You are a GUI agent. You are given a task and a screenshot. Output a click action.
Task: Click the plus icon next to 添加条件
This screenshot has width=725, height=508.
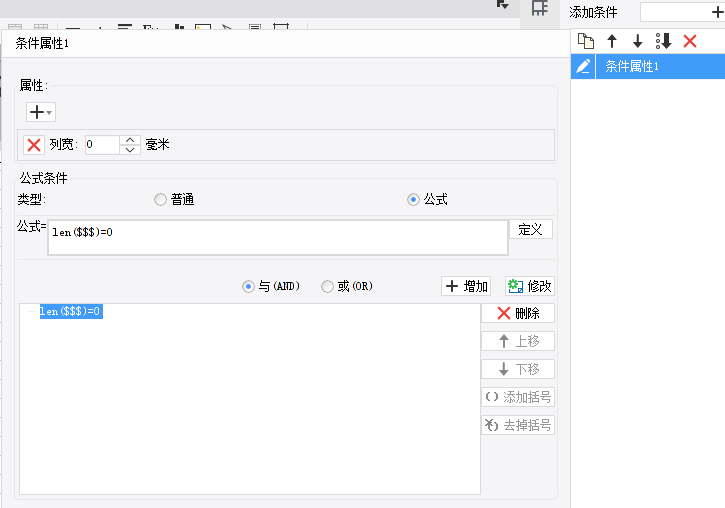pyautogui.click(x=717, y=12)
